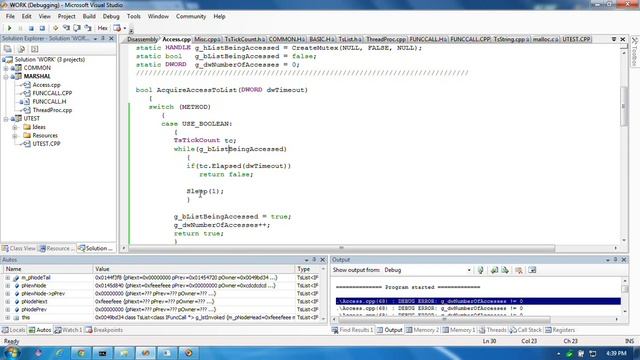Click the Restart debugging toolbar icon

click(42, 28)
